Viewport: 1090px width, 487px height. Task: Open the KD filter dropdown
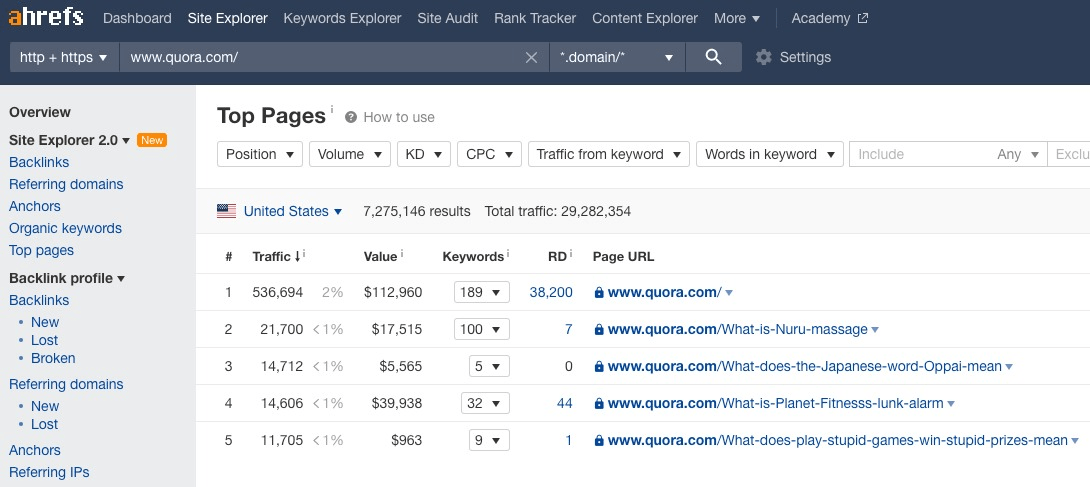click(424, 154)
